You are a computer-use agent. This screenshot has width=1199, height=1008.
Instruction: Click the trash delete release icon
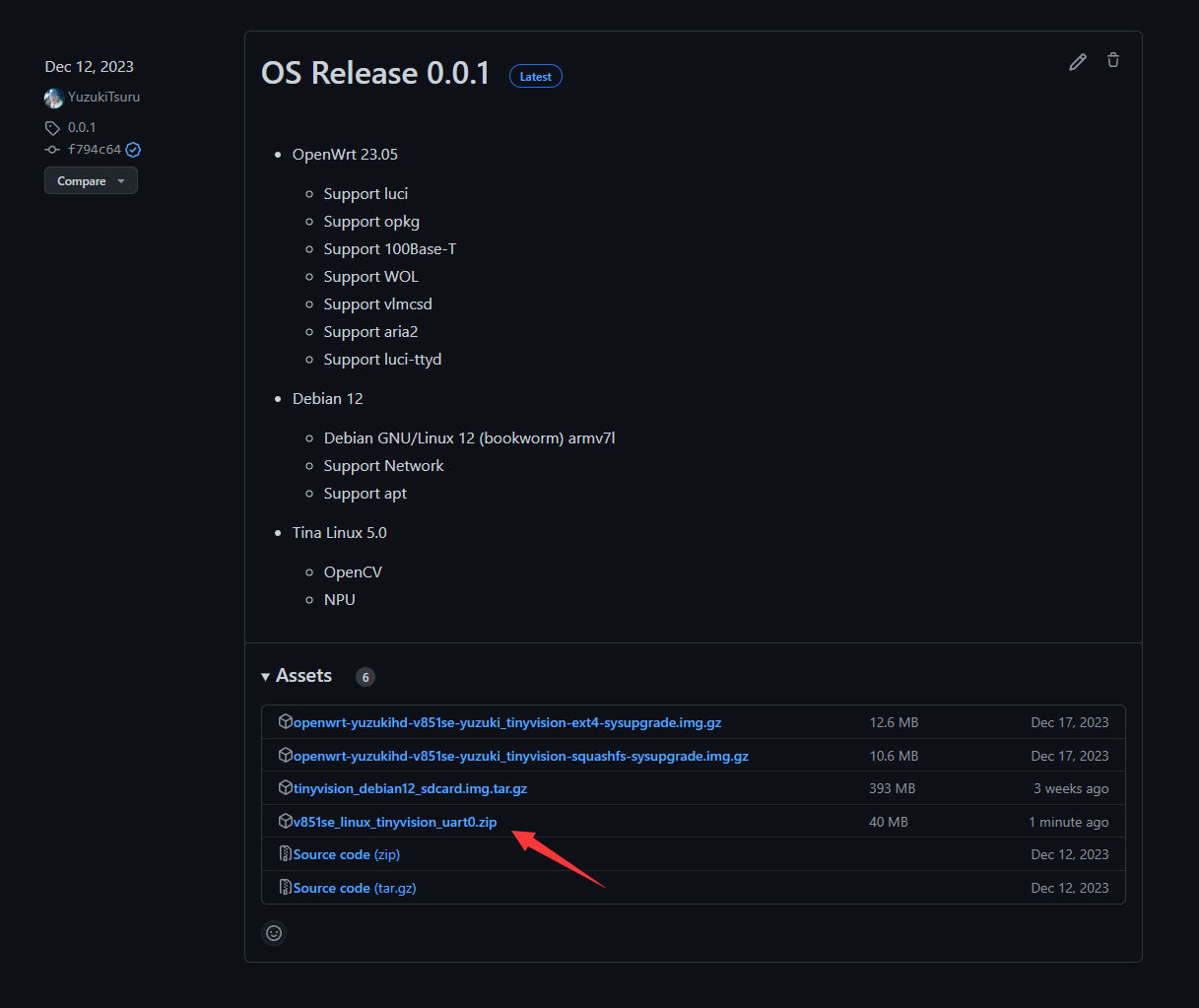point(1113,61)
